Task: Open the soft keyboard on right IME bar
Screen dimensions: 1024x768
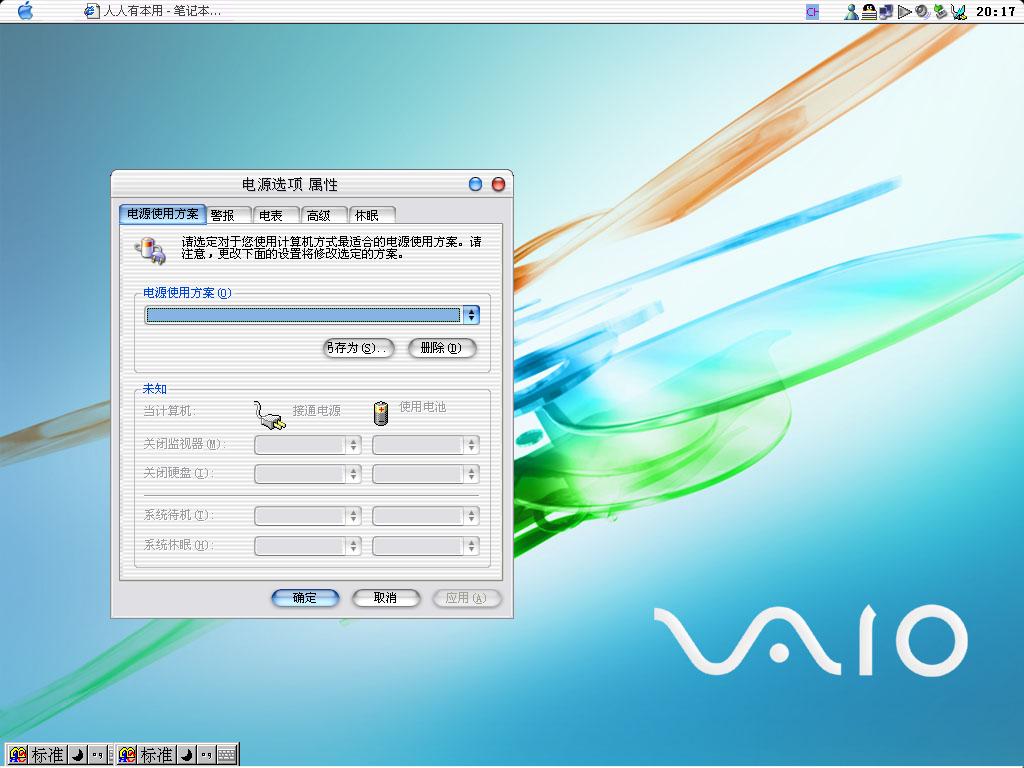Action: pos(226,756)
